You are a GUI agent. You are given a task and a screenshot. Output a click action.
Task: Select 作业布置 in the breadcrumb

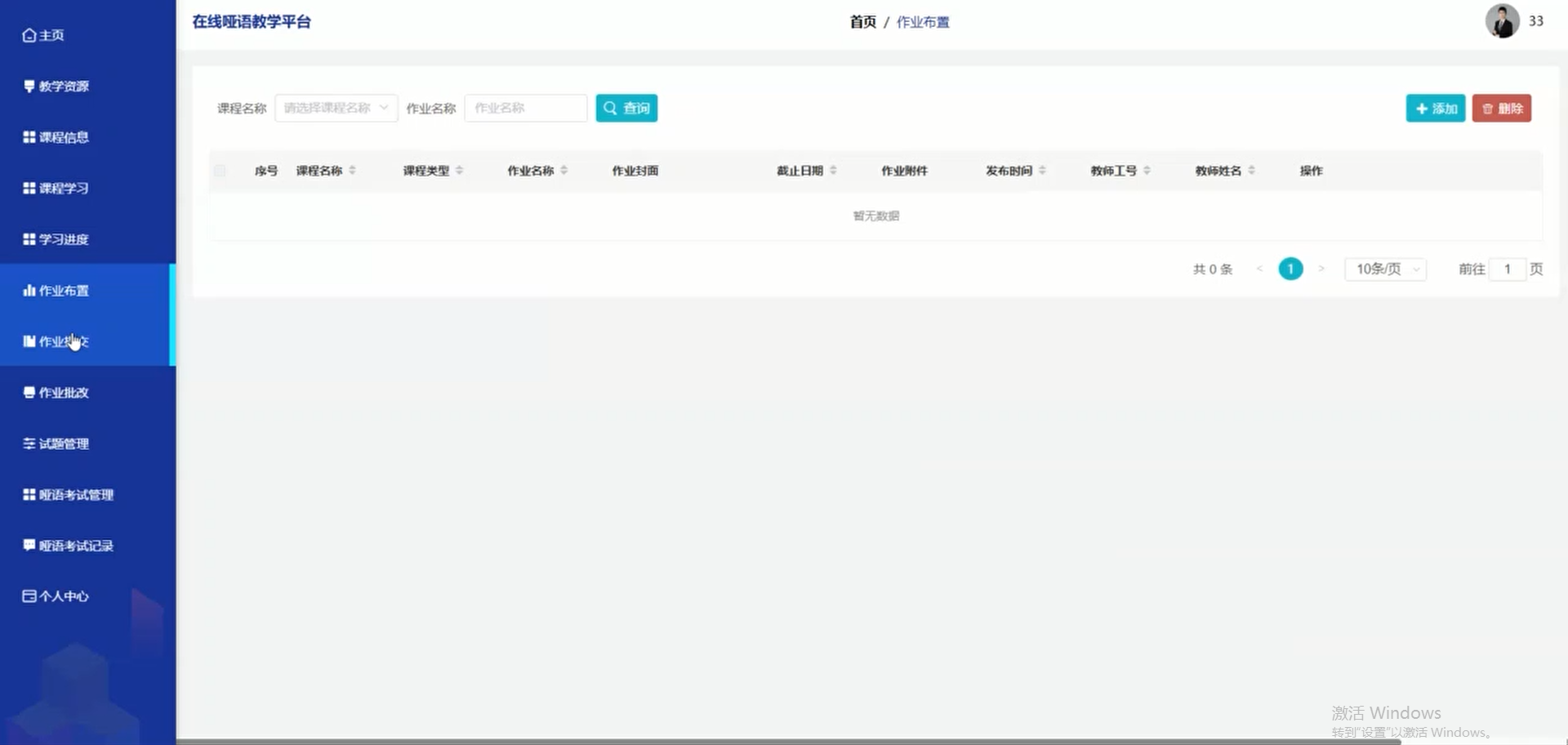click(924, 22)
